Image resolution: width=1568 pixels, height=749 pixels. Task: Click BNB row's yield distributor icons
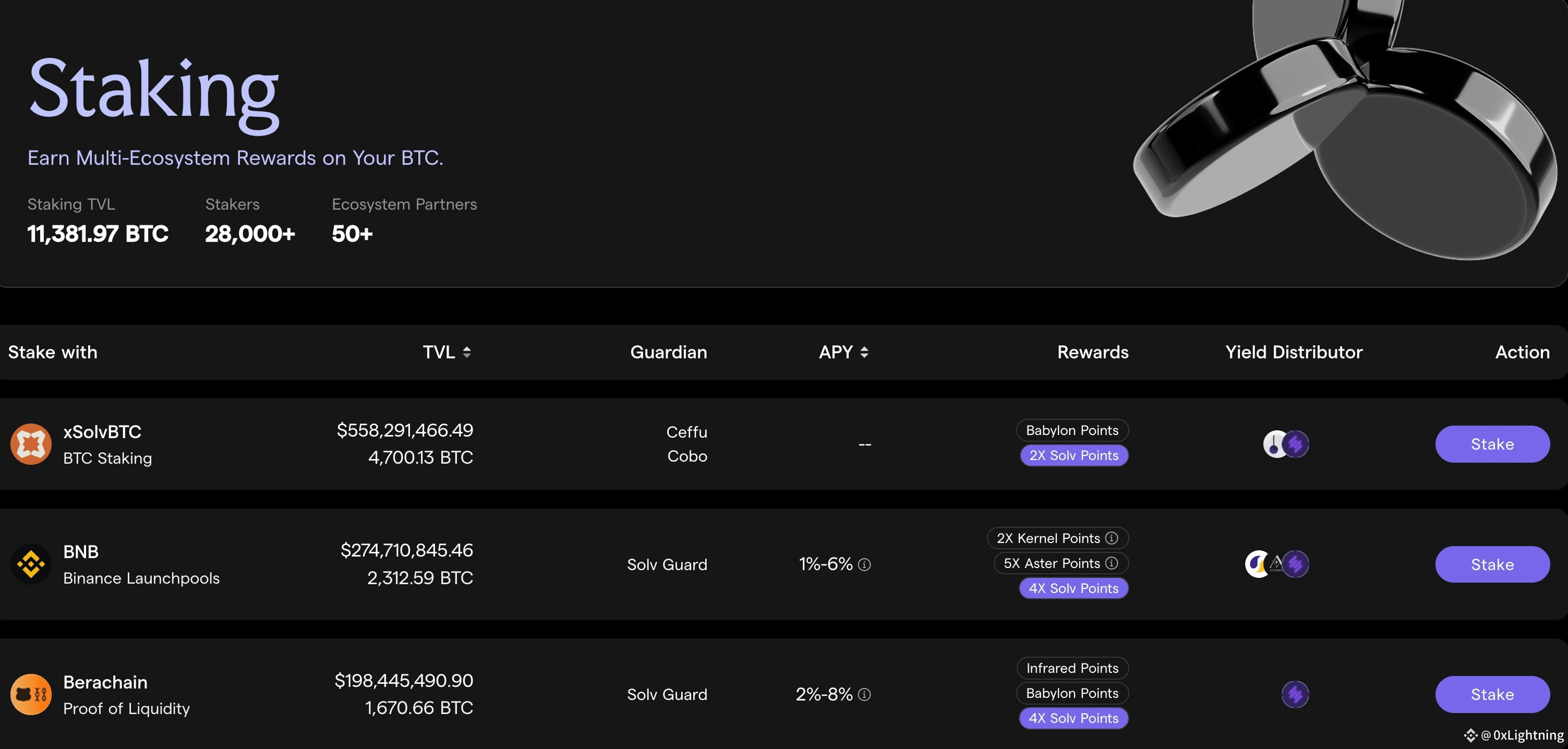pos(1276,564)
